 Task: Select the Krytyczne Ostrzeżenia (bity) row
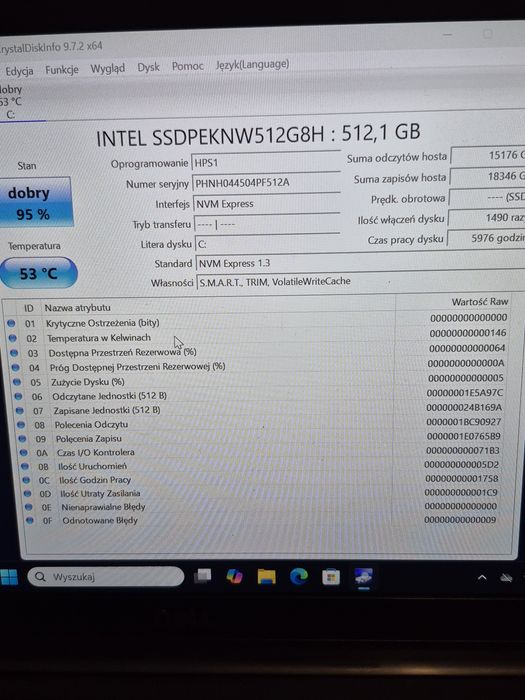(258, 321)
